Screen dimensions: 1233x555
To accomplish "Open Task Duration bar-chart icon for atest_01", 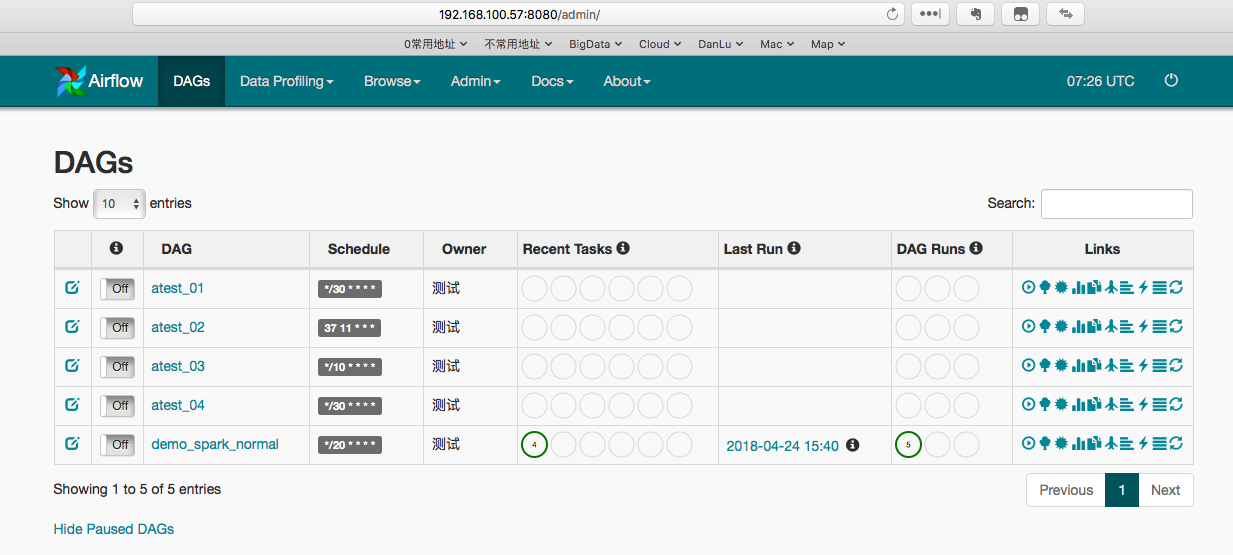I will [x=1078, y=287].
